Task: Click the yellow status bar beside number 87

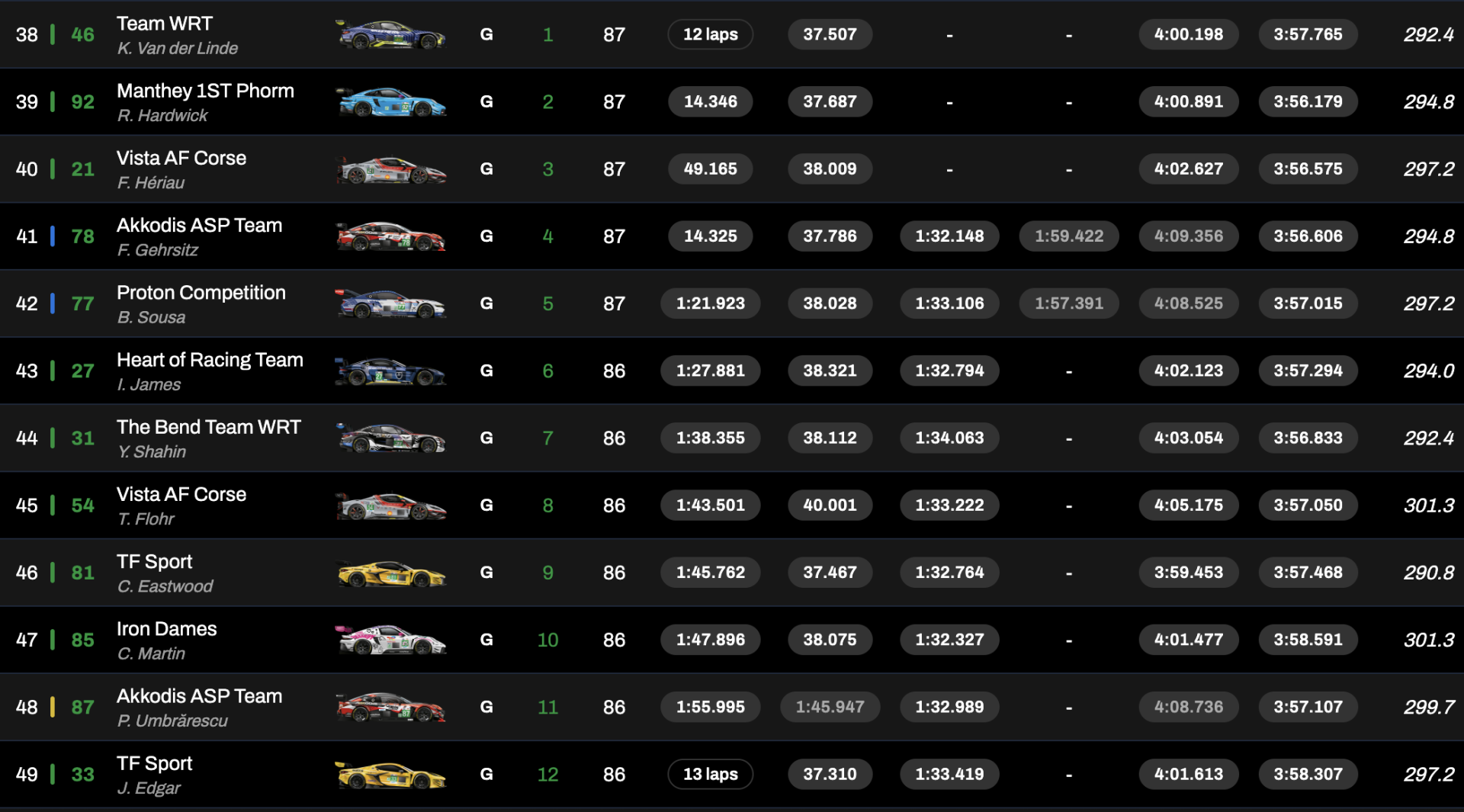Action: coord(53,708)
